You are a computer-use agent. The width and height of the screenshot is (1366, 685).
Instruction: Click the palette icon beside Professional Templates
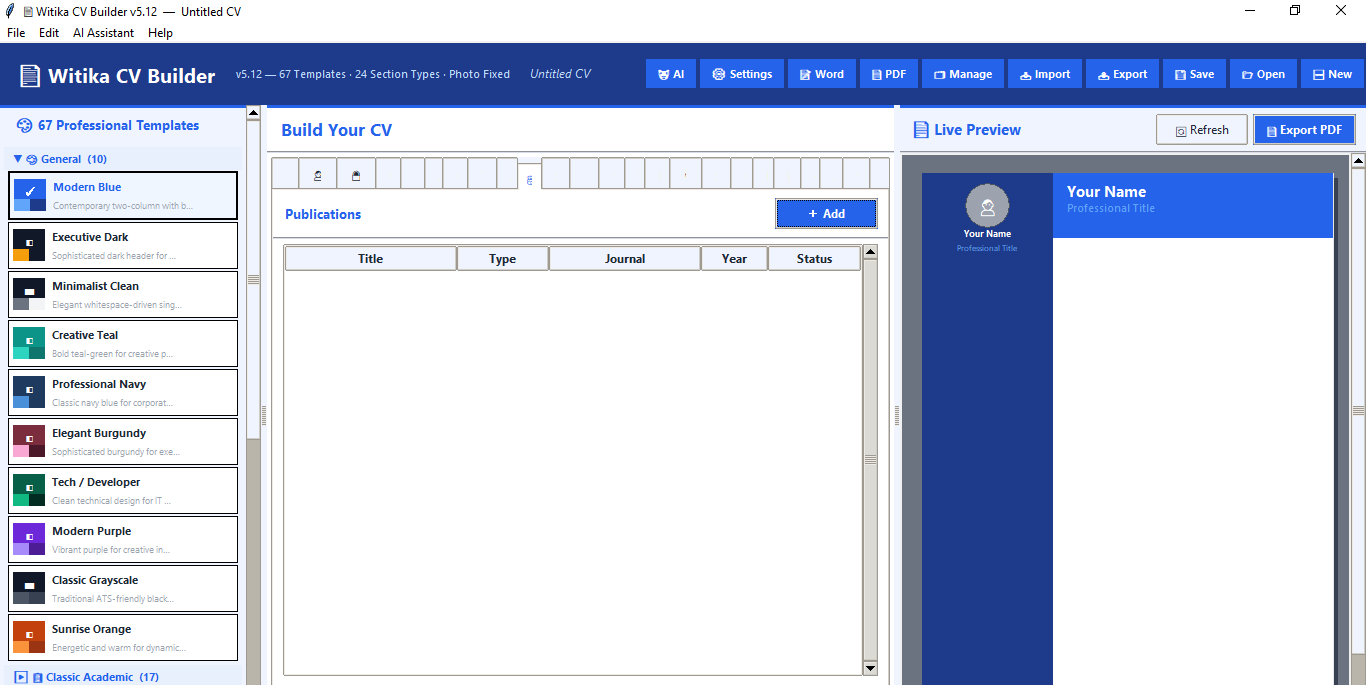pyautogui.click(x=24, y=126)
